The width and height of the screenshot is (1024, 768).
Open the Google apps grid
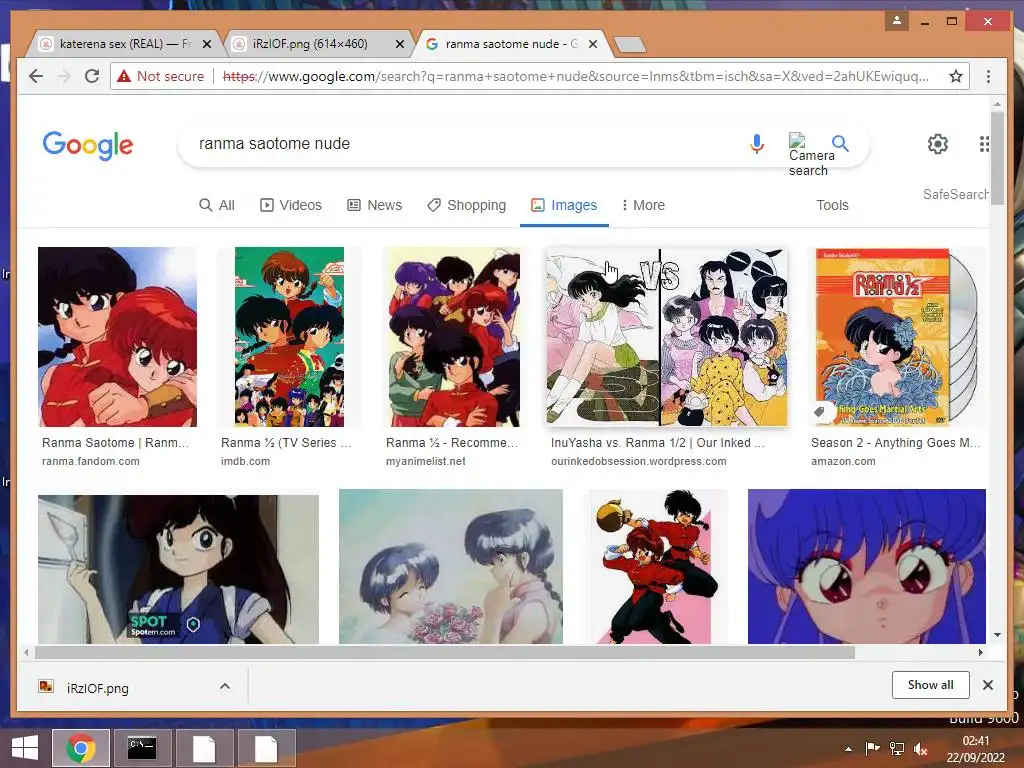coord(984,144)
